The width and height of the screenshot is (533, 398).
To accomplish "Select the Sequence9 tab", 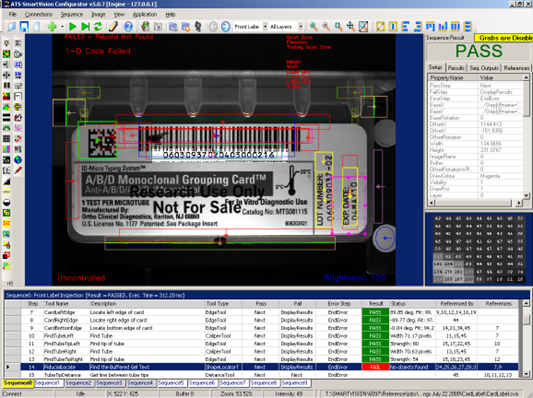I will point(294,383).
